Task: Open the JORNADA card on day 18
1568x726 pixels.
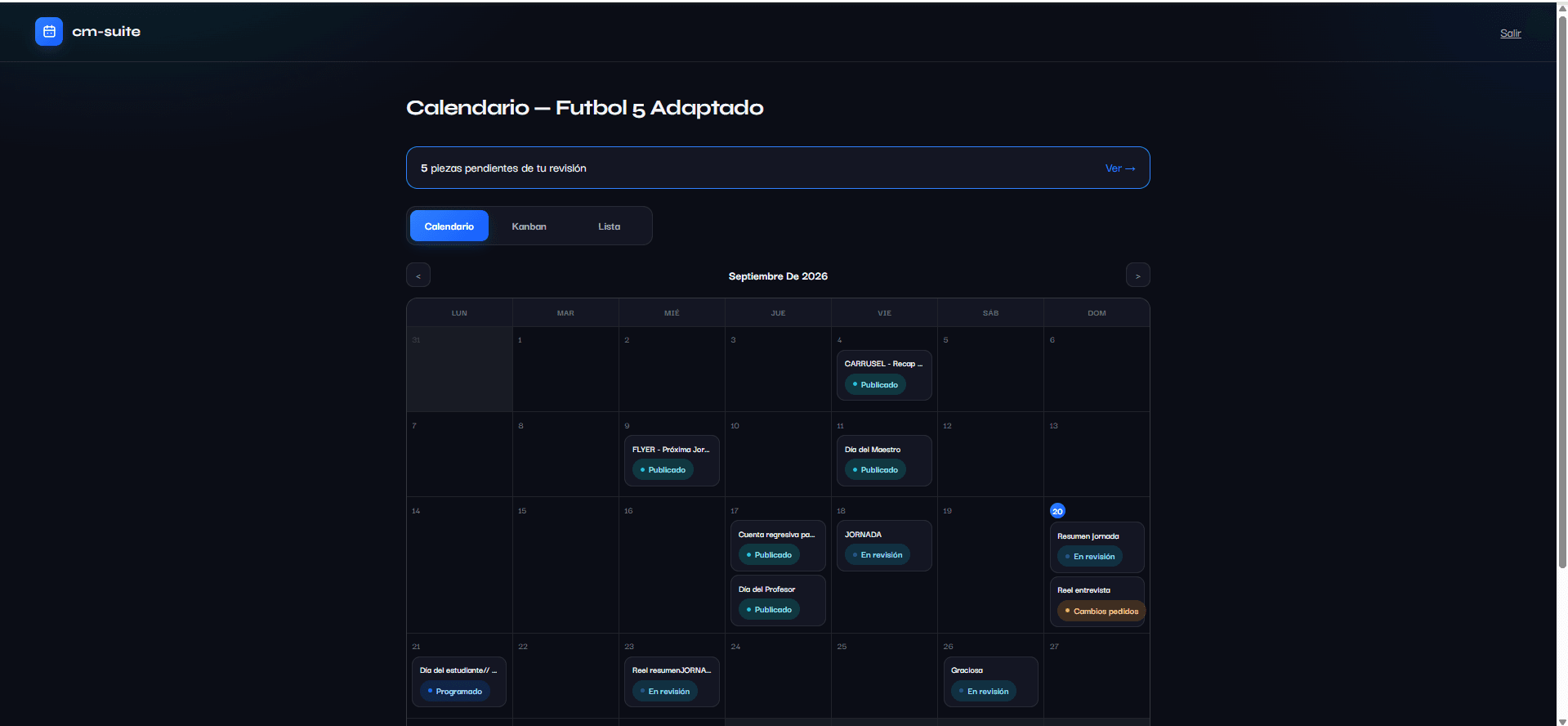Action: coord(884,546)
